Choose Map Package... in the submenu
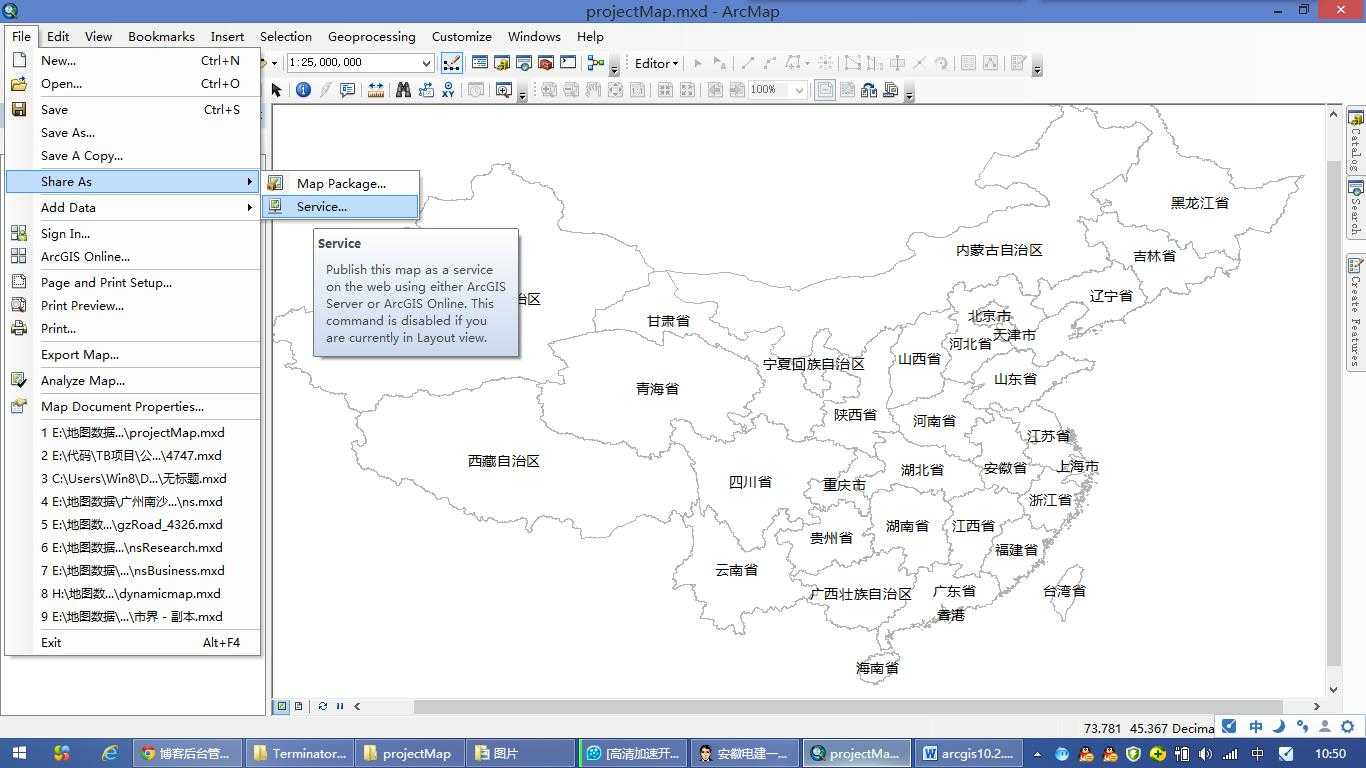Screen dimensions: 1366x768 point(340,183)
